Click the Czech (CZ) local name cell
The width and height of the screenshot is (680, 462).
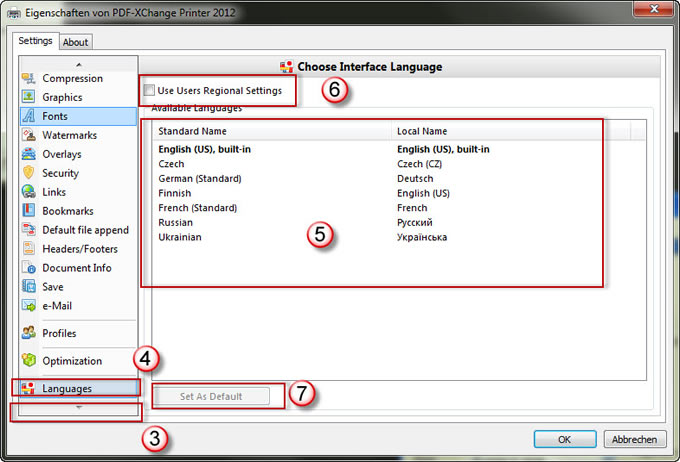click(x=419, y=164)
